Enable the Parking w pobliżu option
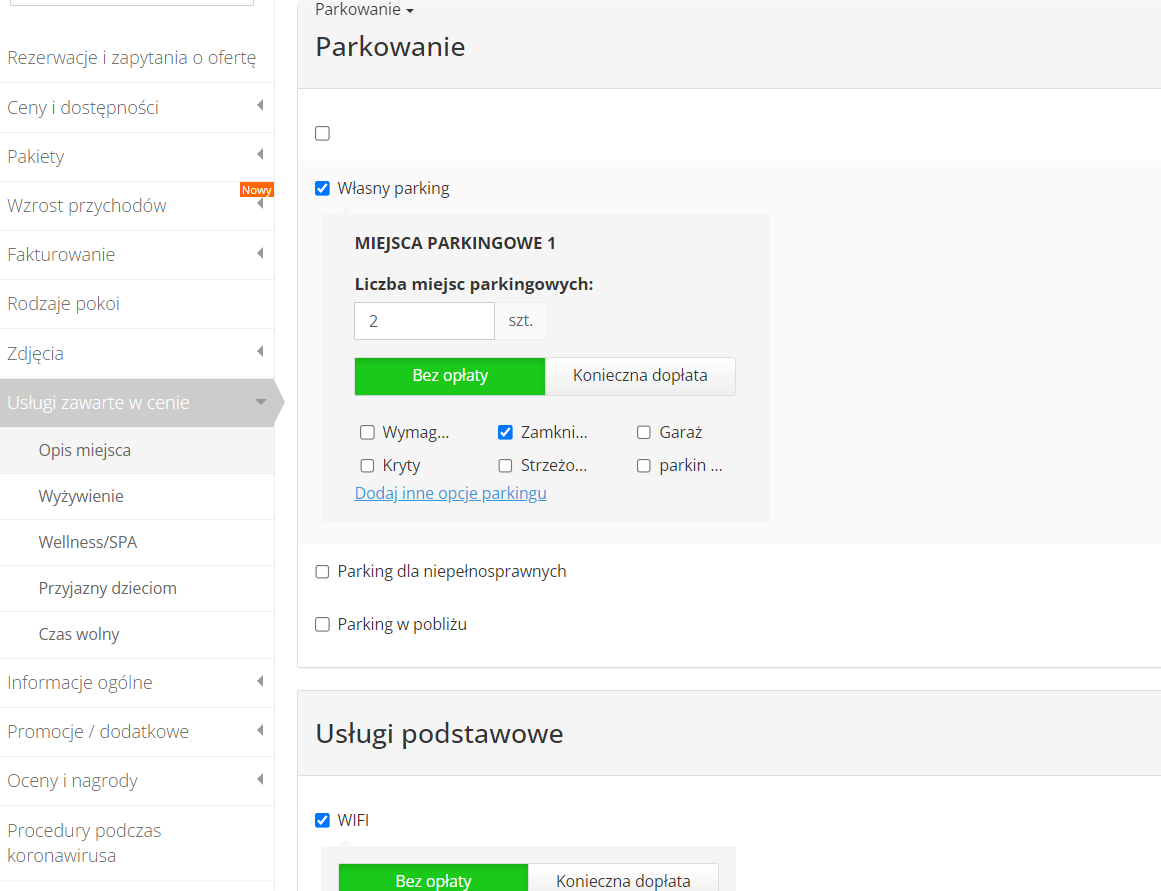This screenshot has height=891, width=1161. [322, 624]
